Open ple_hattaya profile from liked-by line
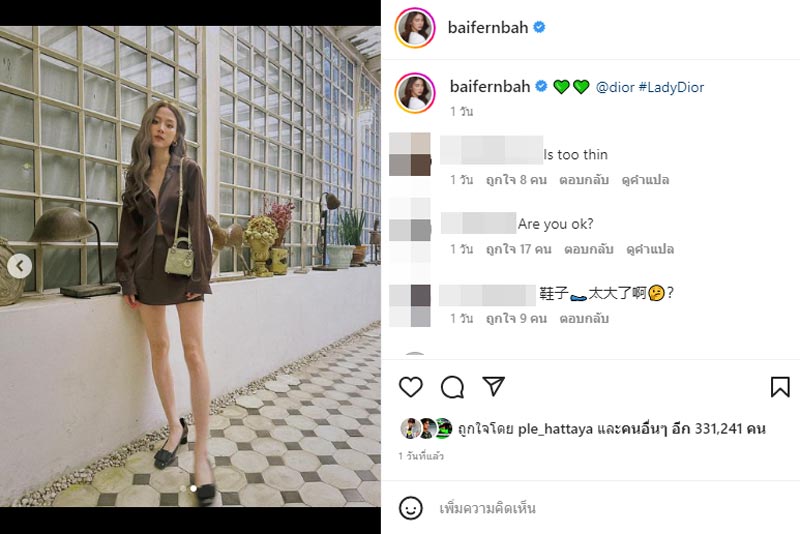This screenshot has width=800, height=534. point(551,429)
